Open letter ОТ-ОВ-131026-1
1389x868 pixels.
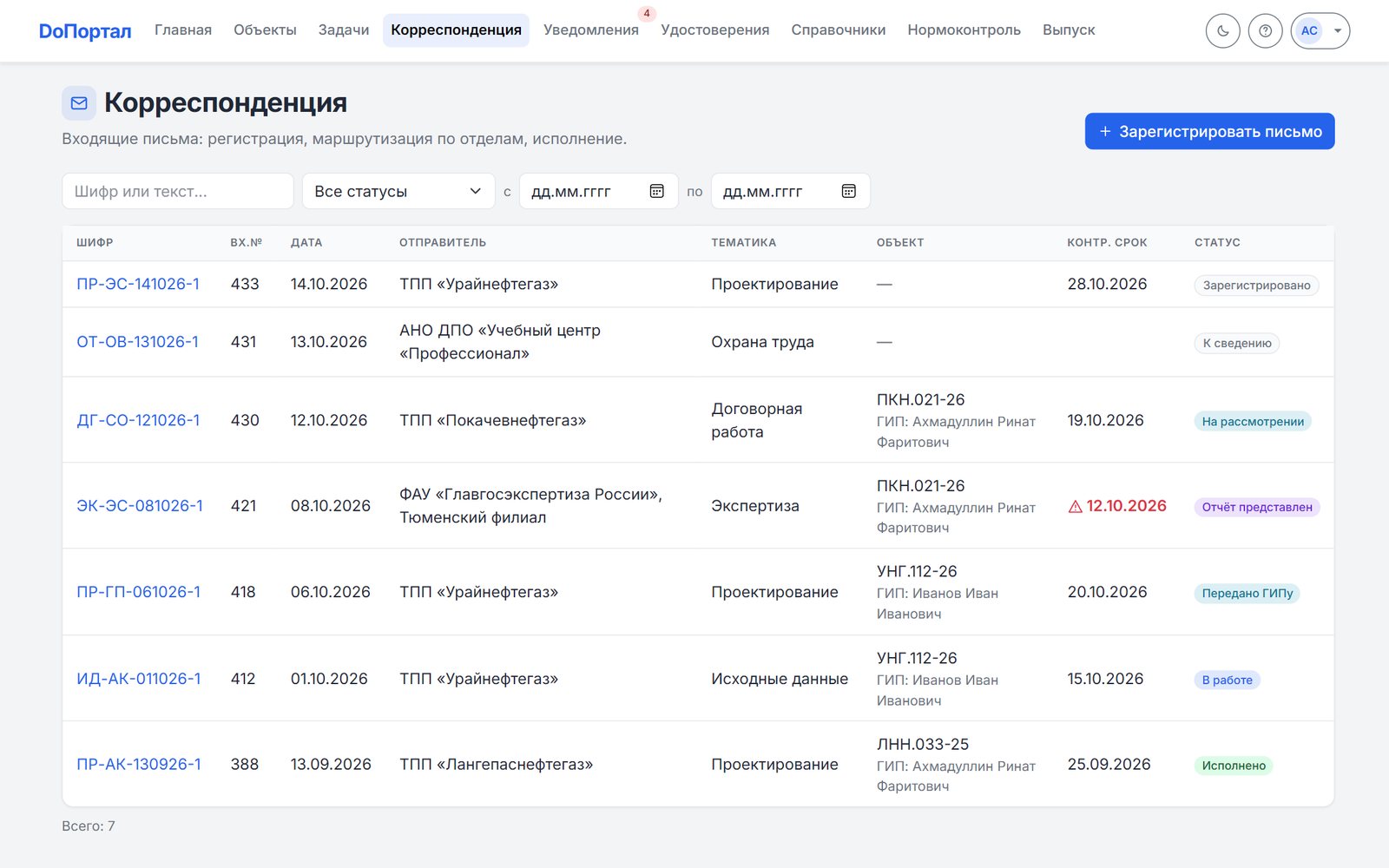point(137,342)
